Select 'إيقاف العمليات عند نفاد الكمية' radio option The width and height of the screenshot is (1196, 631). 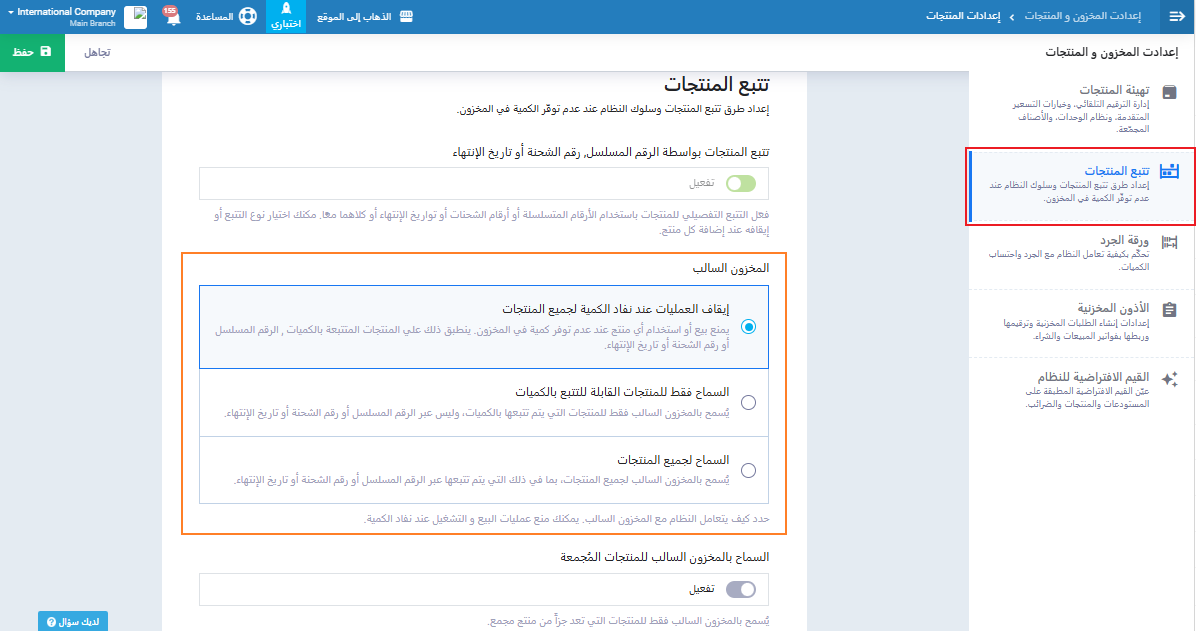749,326
